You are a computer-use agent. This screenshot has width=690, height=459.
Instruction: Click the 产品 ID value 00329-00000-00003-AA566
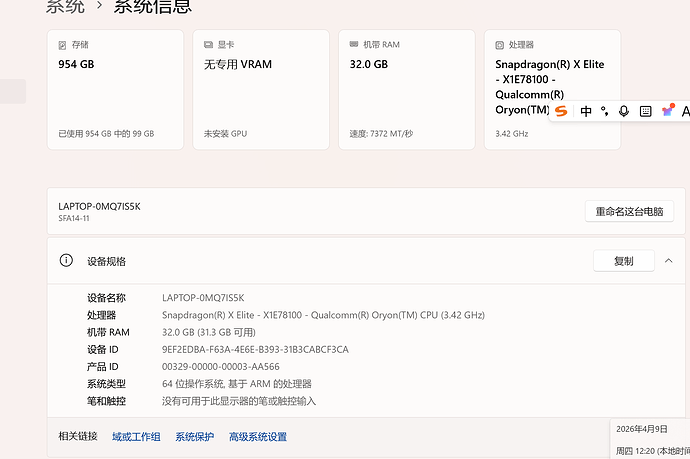pos(220,367)
